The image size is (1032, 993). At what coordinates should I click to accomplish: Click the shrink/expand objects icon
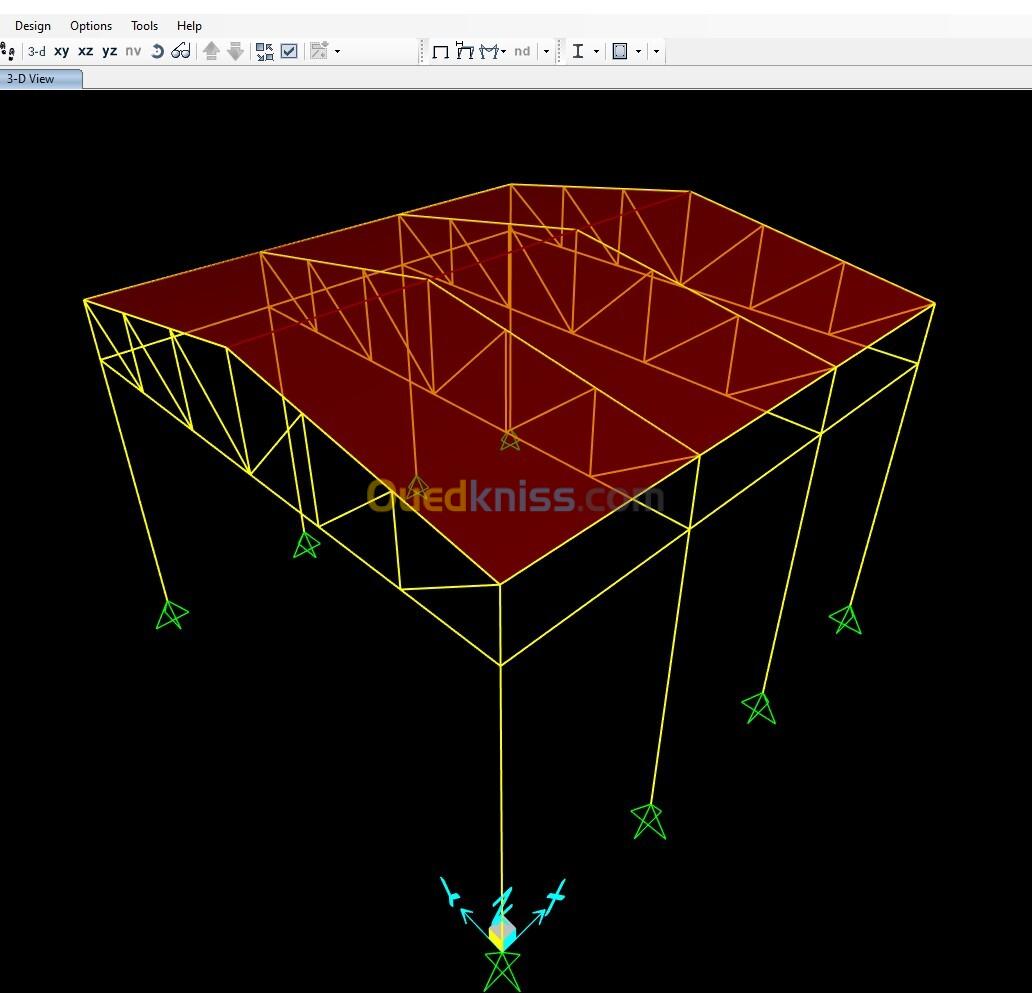click(x=265, y=51)
